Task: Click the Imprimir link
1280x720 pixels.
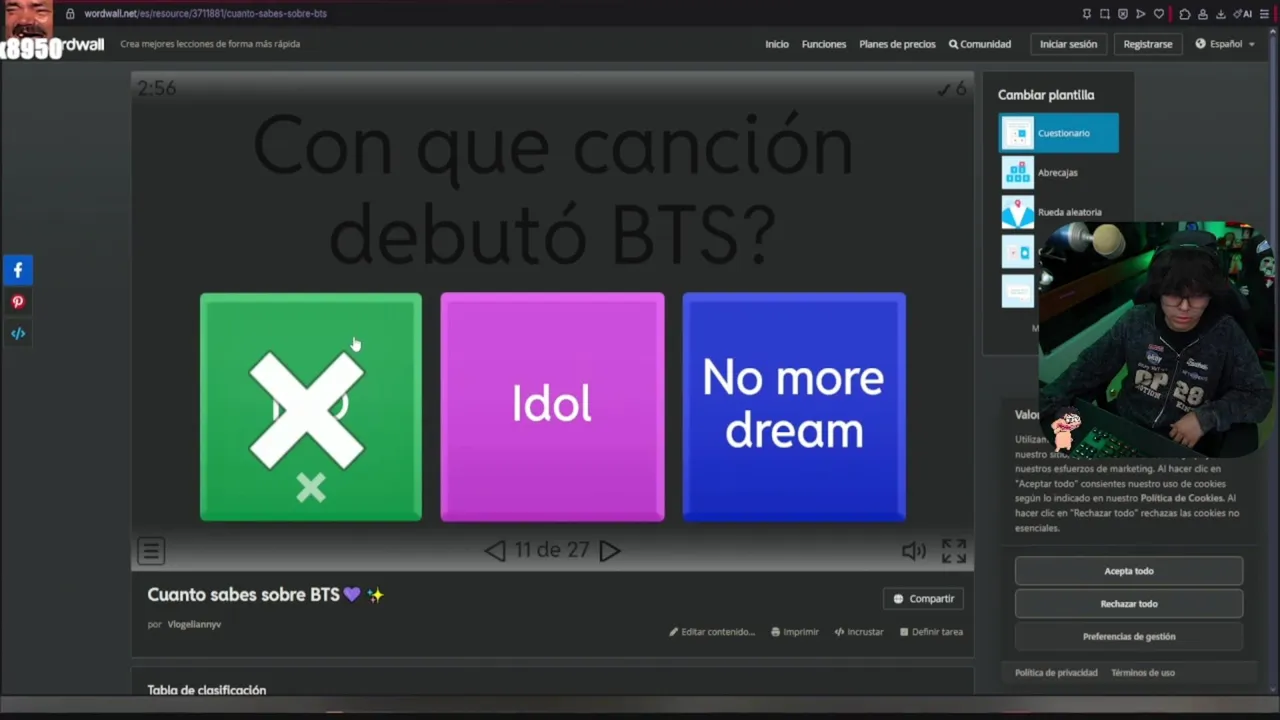Action: [x=795, y=632]
